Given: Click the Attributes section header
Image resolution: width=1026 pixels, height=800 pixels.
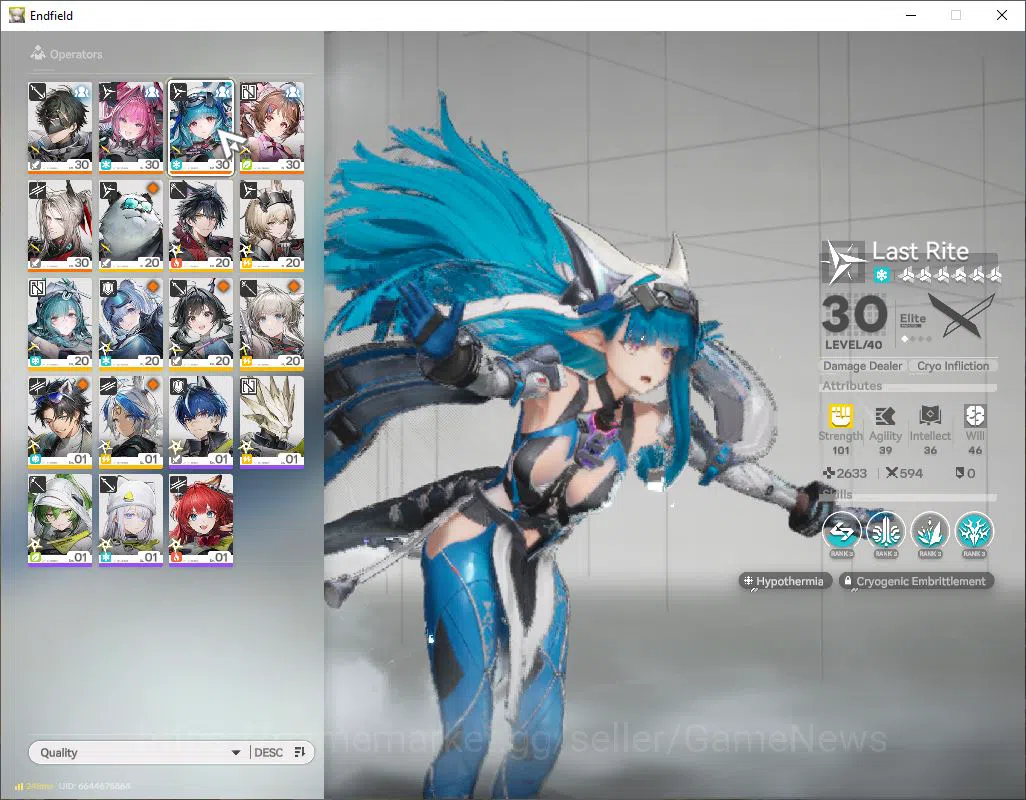Looking at the screenshot, I should 852,386.
